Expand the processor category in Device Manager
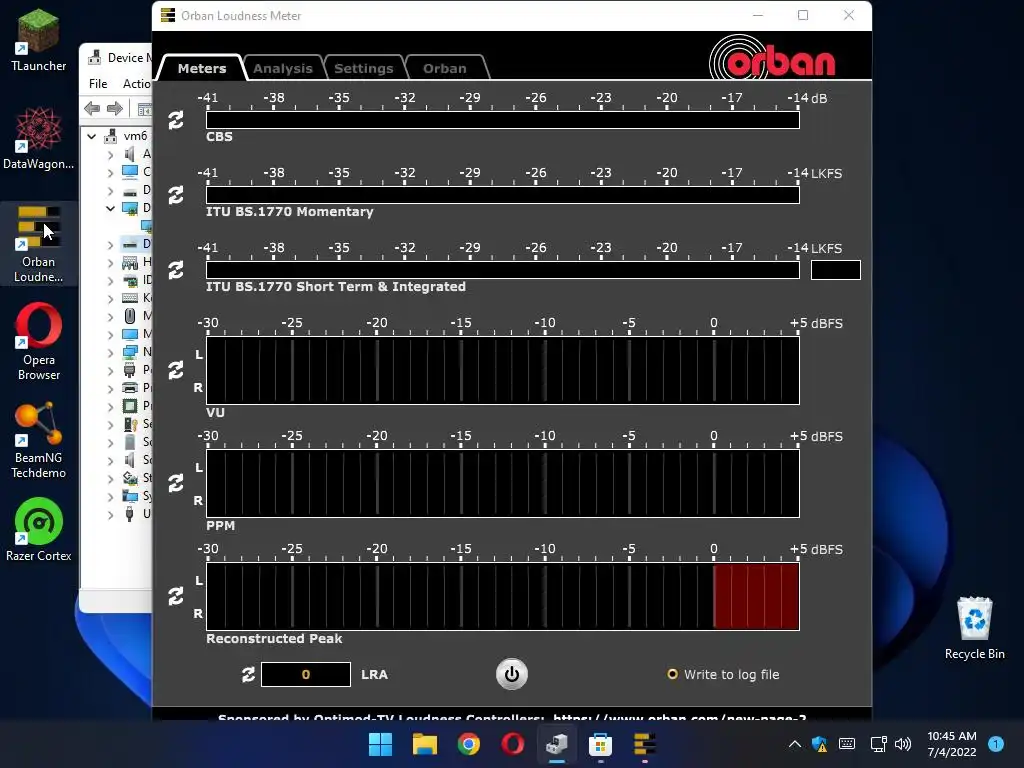Viewport: 1024px width, 768px height. 110,406
